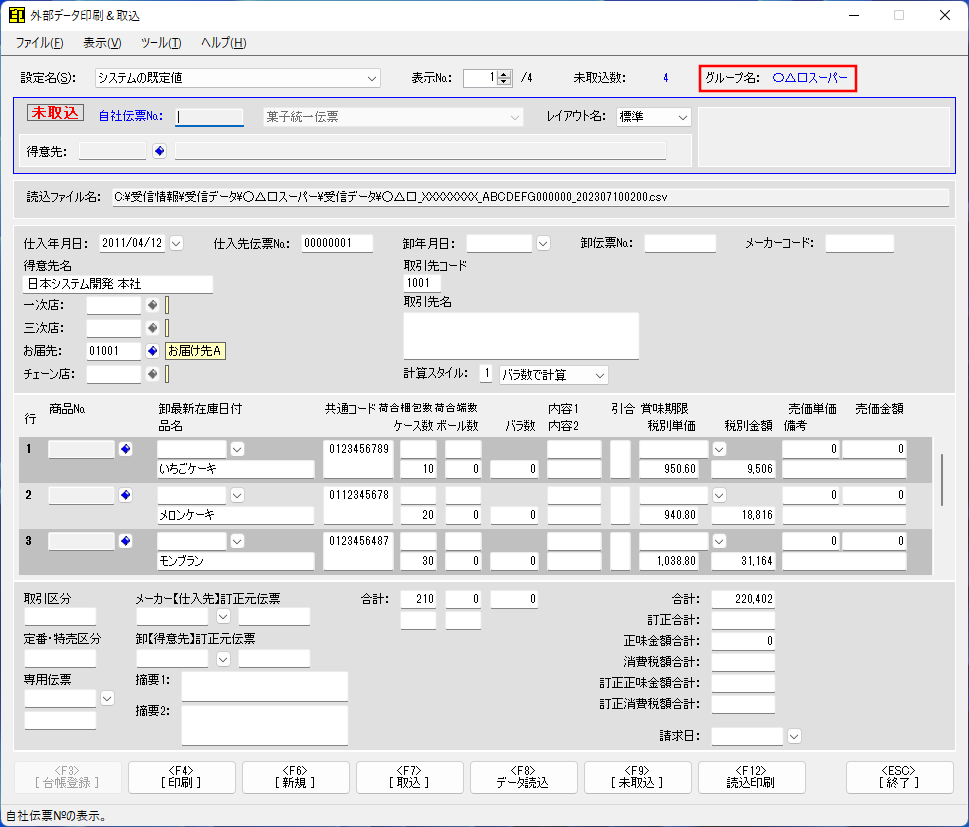Open the 卸年月日 date picker dropdown
The width and height of the screenshot is (969, 827).
[x=543, y=244]
